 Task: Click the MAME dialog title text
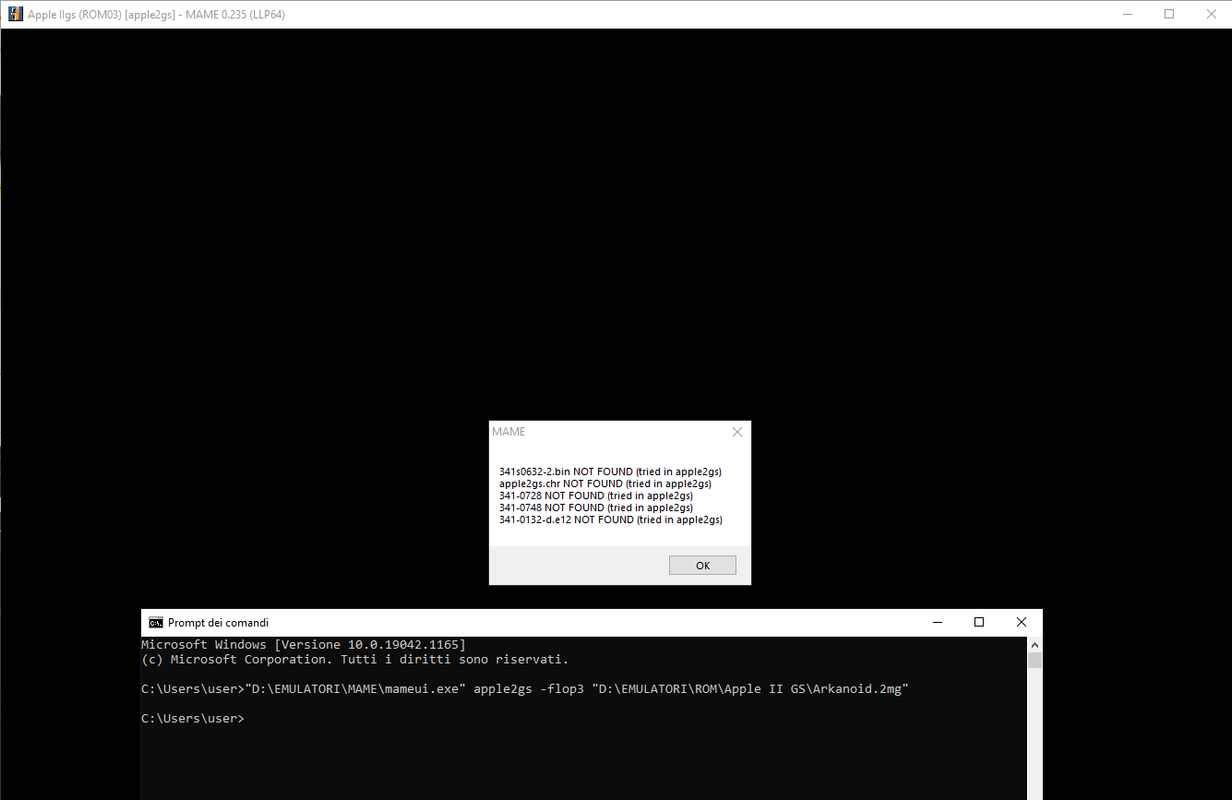click(x=509, y=432)
